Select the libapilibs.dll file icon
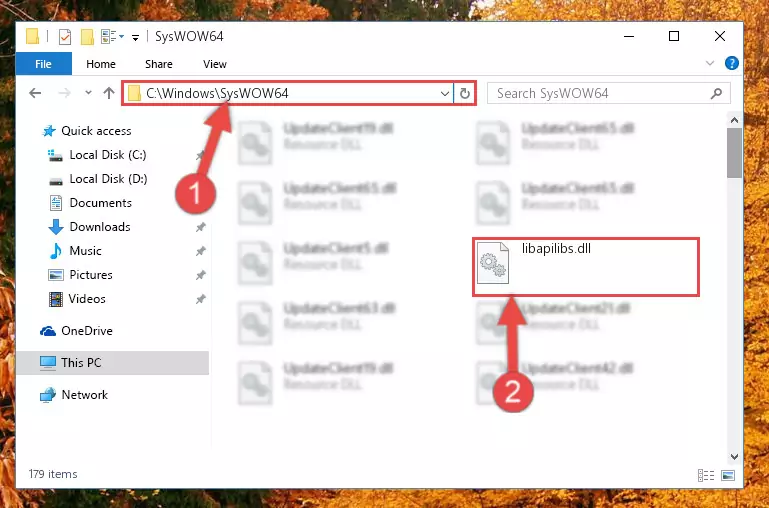The image size is (769, 508). point(493,263)
